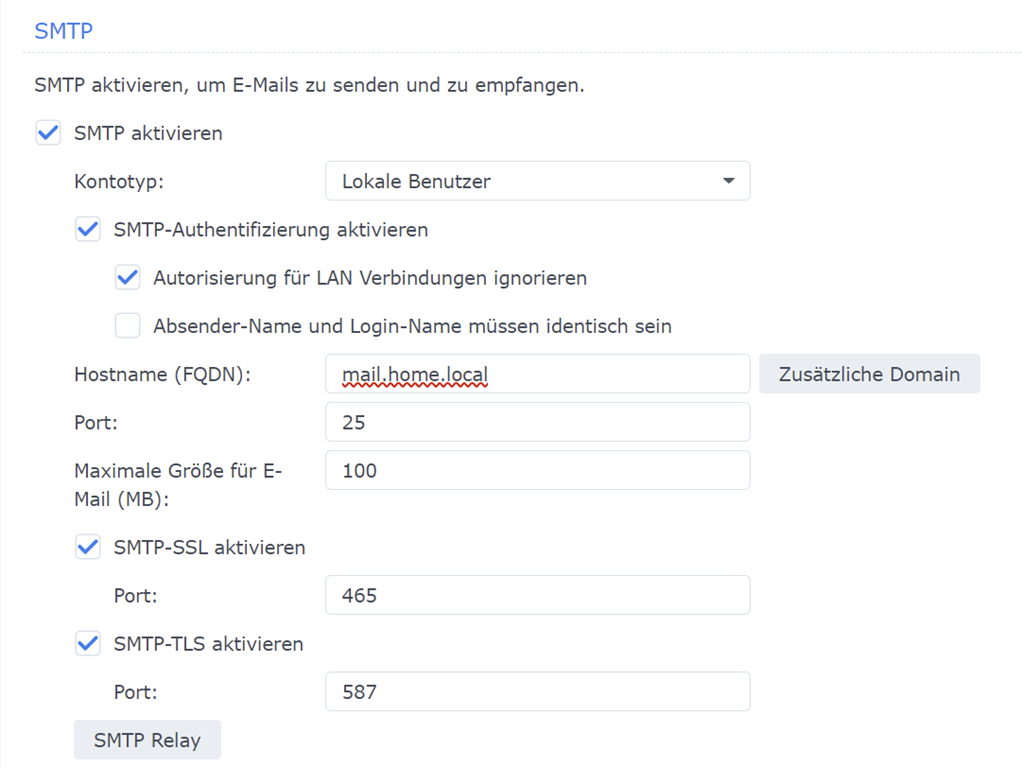The height and width of the screenshot is (768, 1022).
Task: Click the maximum mail size field showing 100
Action: pos(537,470)
